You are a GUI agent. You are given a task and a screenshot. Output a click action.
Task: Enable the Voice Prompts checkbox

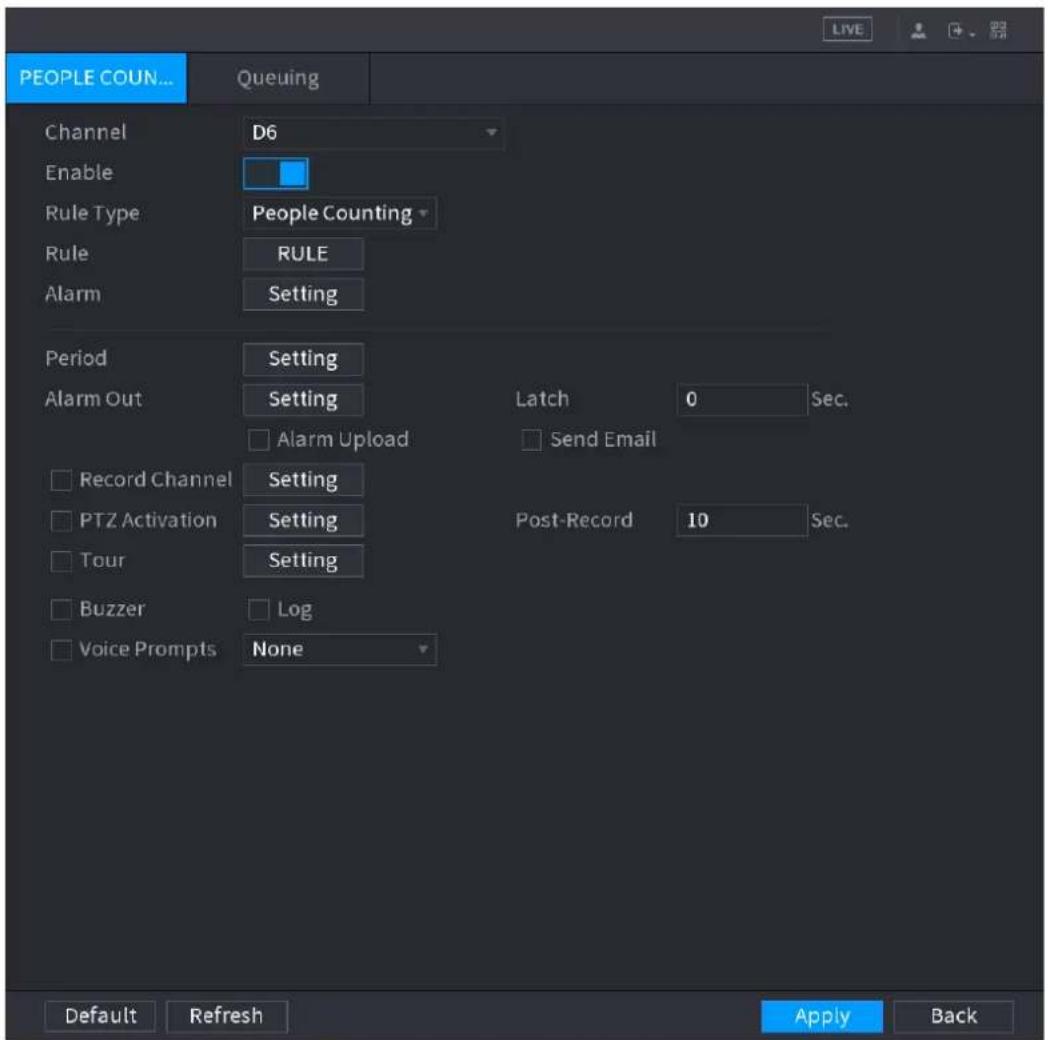[61, 650]
